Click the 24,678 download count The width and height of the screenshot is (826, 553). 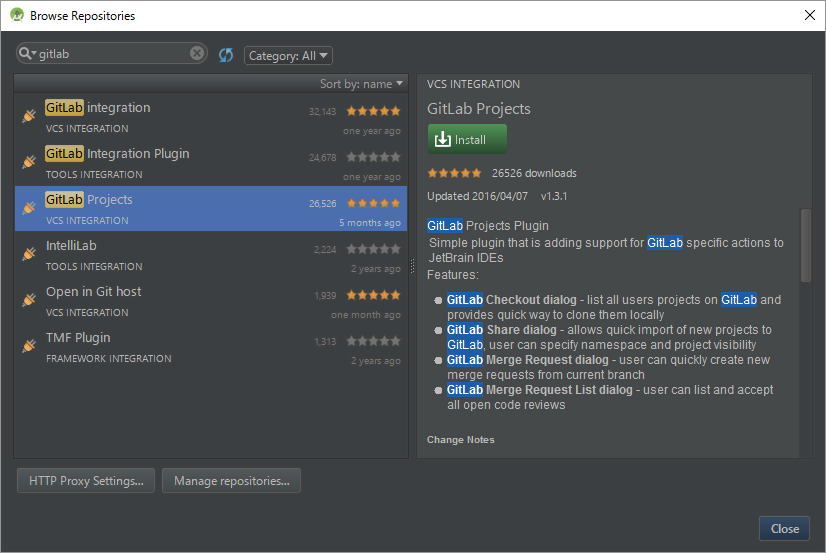click(x=322, y=157)
